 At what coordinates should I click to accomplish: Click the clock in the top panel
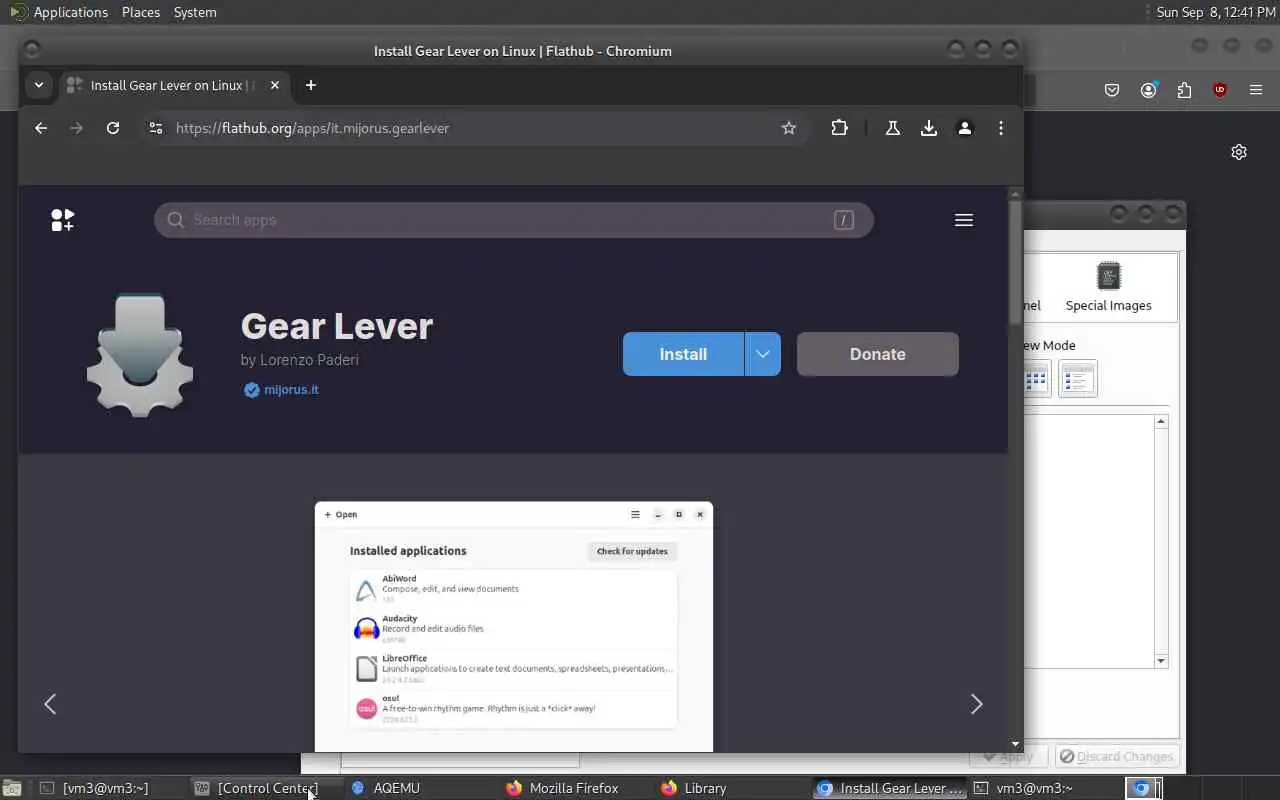pyautogui.click(x=1216, y=12)
